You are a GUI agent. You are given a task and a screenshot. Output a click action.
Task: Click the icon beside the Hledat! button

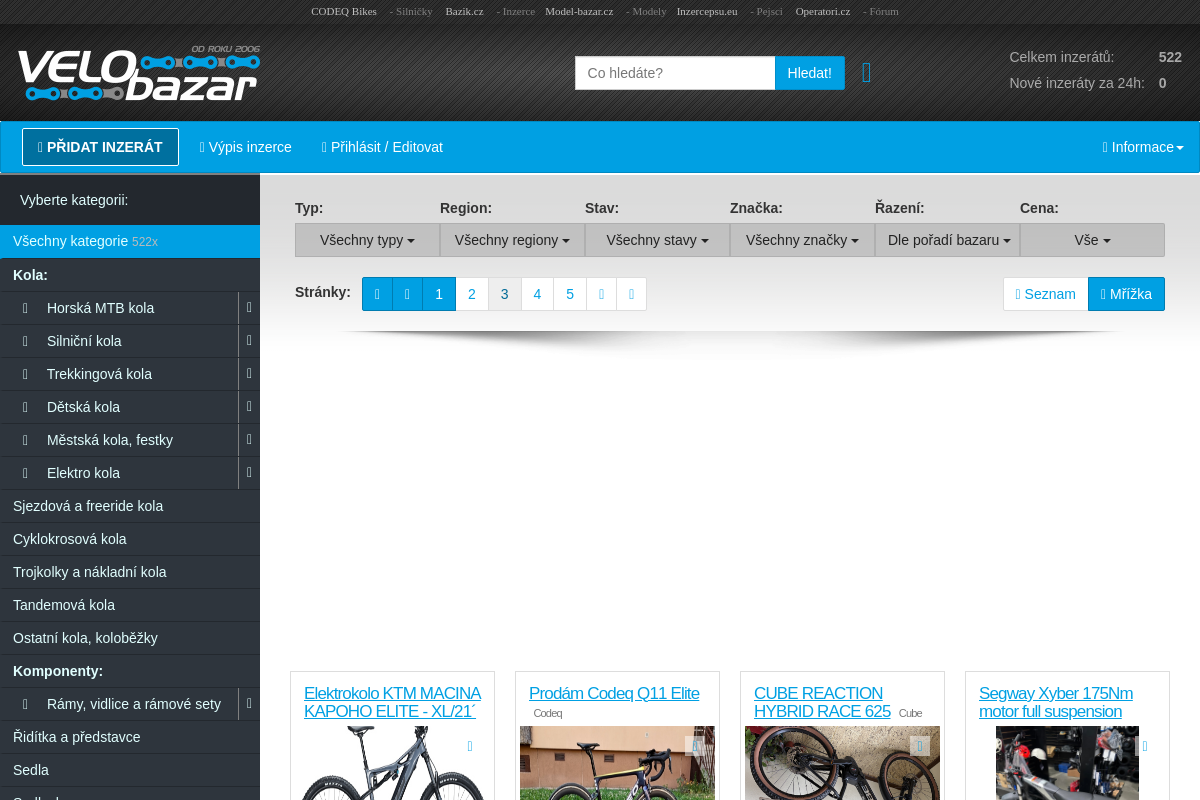pos(866,73)
